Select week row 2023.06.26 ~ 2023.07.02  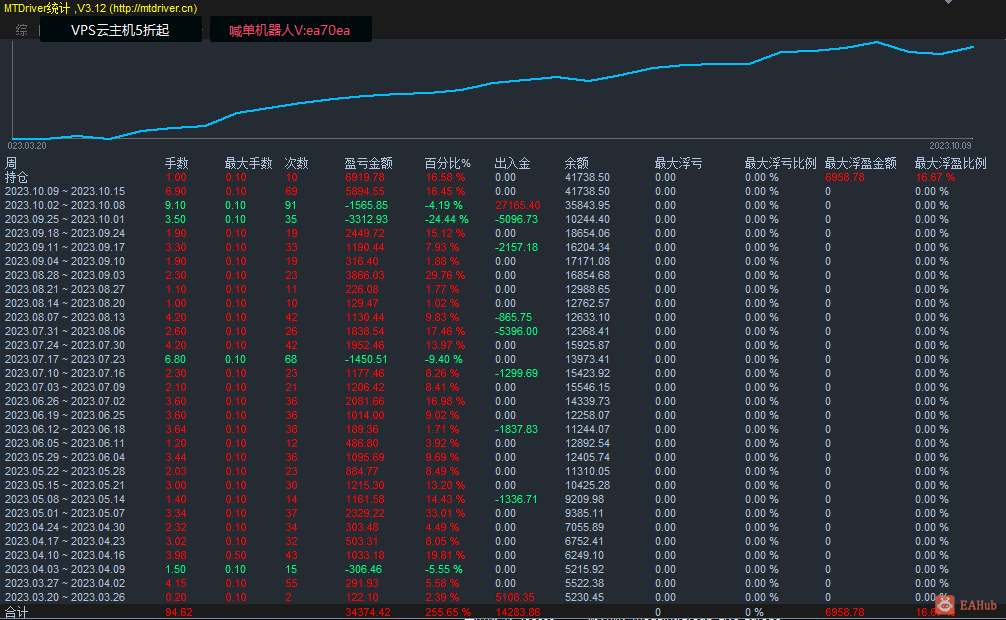pos(65,401)
